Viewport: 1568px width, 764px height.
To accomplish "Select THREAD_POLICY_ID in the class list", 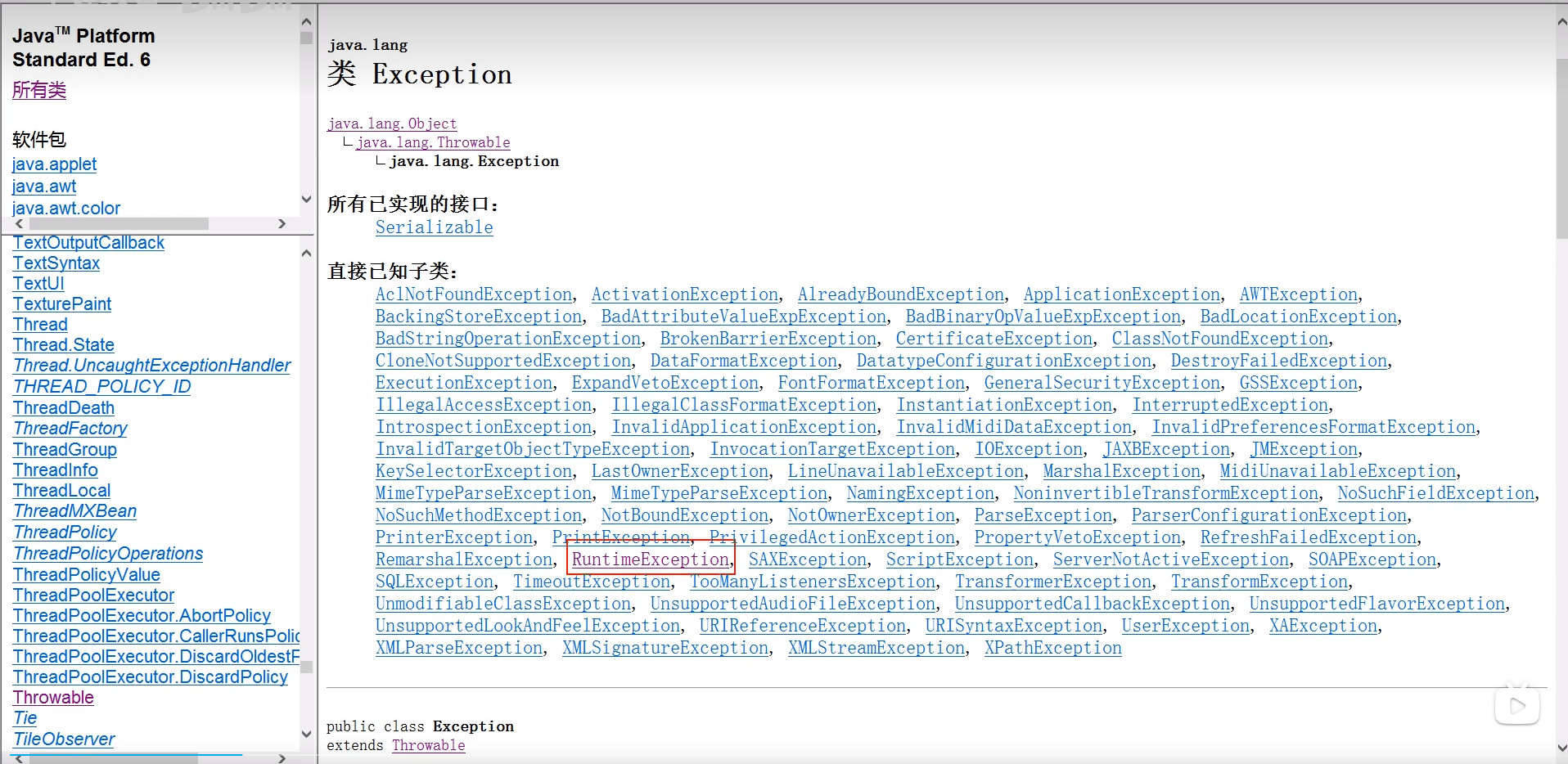I will coord(102,387).
